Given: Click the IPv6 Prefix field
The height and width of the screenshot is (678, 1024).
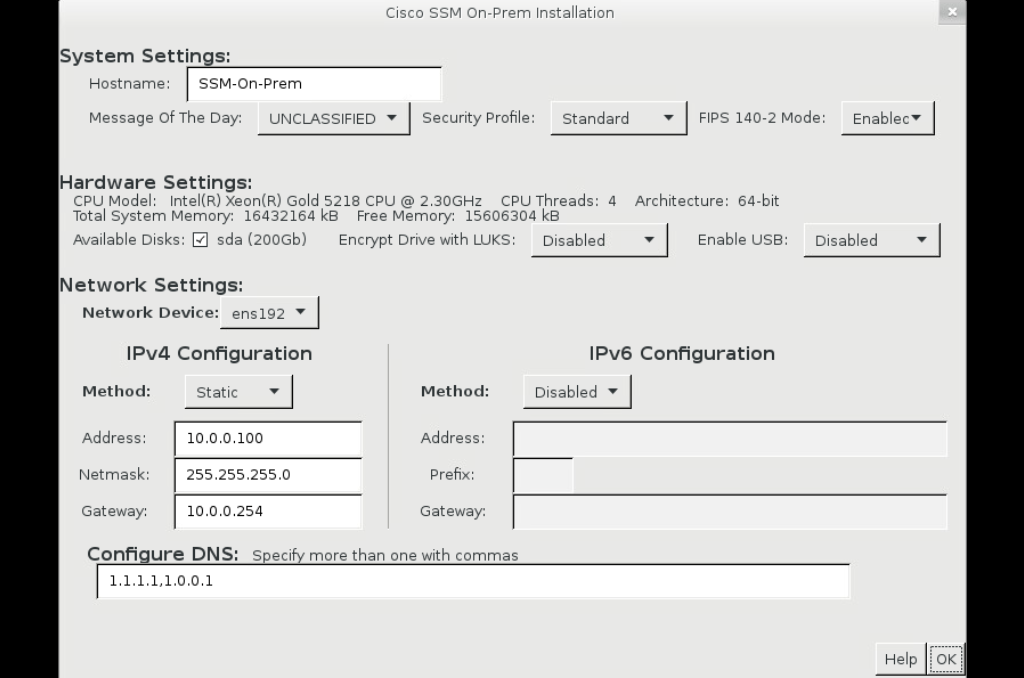Looking at the screenshot, I should pyautogui.click(x=543, y=475).
